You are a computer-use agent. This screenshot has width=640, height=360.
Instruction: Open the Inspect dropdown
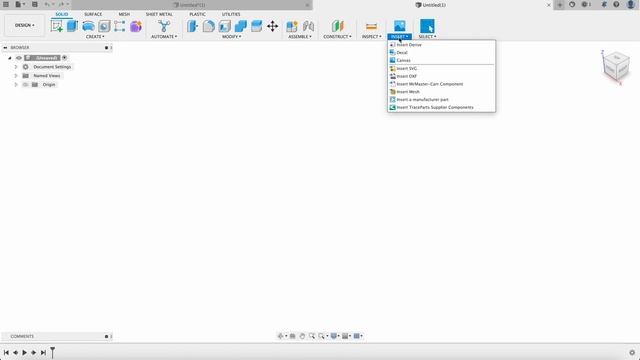371,37
